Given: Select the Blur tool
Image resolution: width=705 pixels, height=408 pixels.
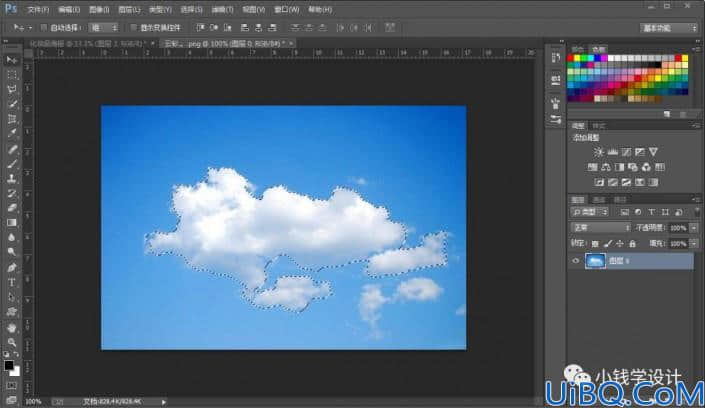Looking at the screenshot, I should [12, 238].
